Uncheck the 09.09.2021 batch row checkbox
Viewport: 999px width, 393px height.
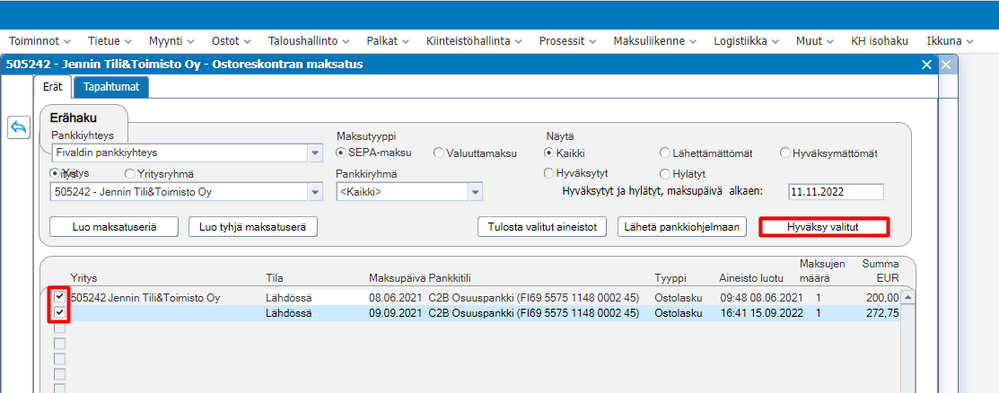[x=60, y=313]
